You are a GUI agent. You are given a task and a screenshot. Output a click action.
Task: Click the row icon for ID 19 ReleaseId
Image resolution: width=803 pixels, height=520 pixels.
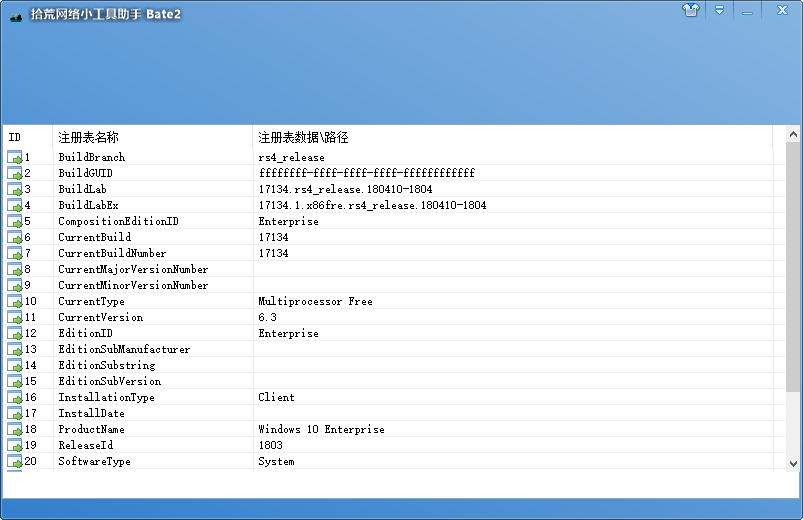pyautogui.click(x=15, y=445)
